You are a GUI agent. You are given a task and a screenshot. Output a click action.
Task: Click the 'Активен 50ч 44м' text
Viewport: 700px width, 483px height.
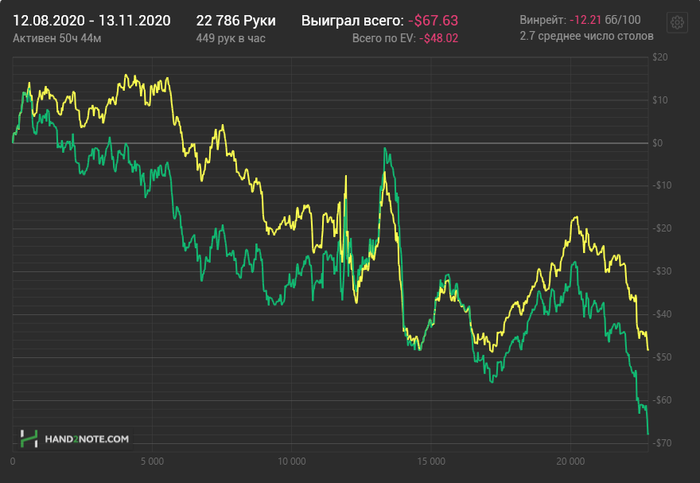tap(57, 38)
